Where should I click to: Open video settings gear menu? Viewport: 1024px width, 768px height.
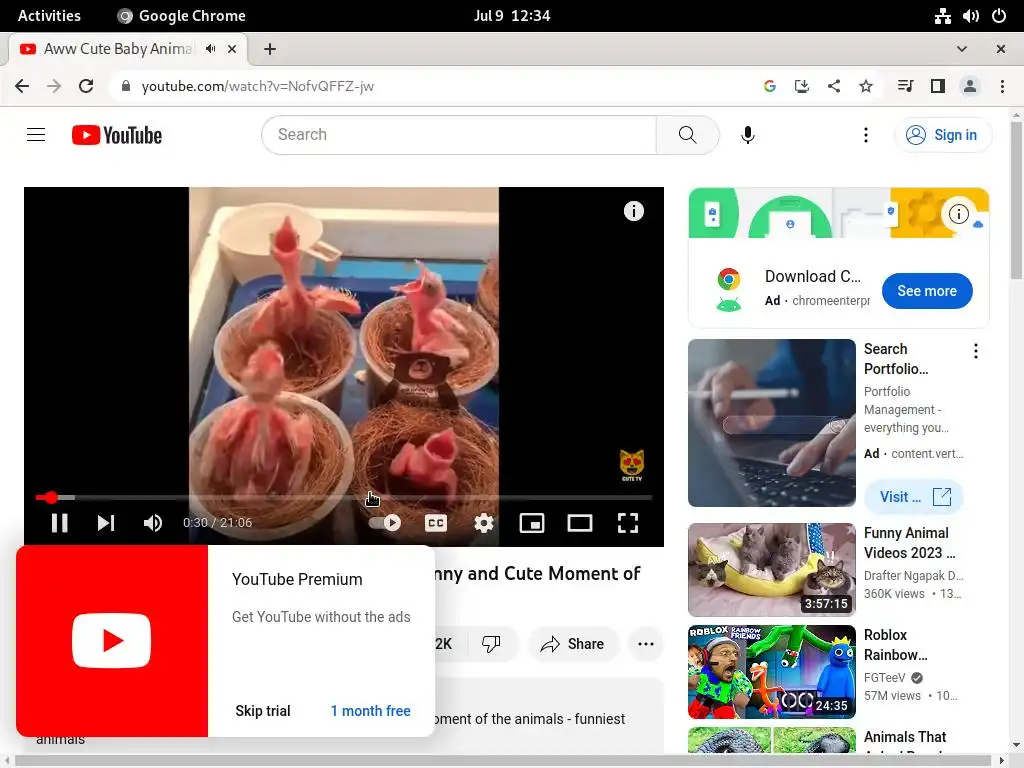(484, 522)
